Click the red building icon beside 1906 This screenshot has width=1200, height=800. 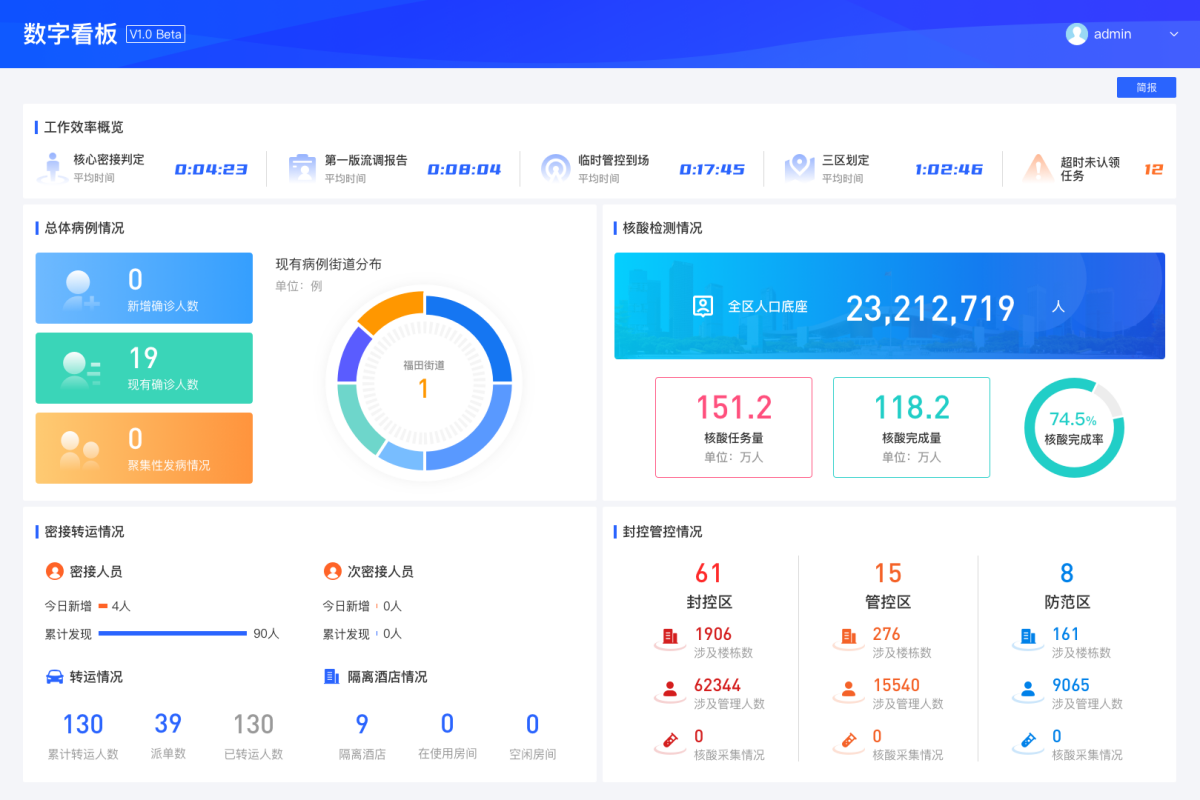point(670,636)
